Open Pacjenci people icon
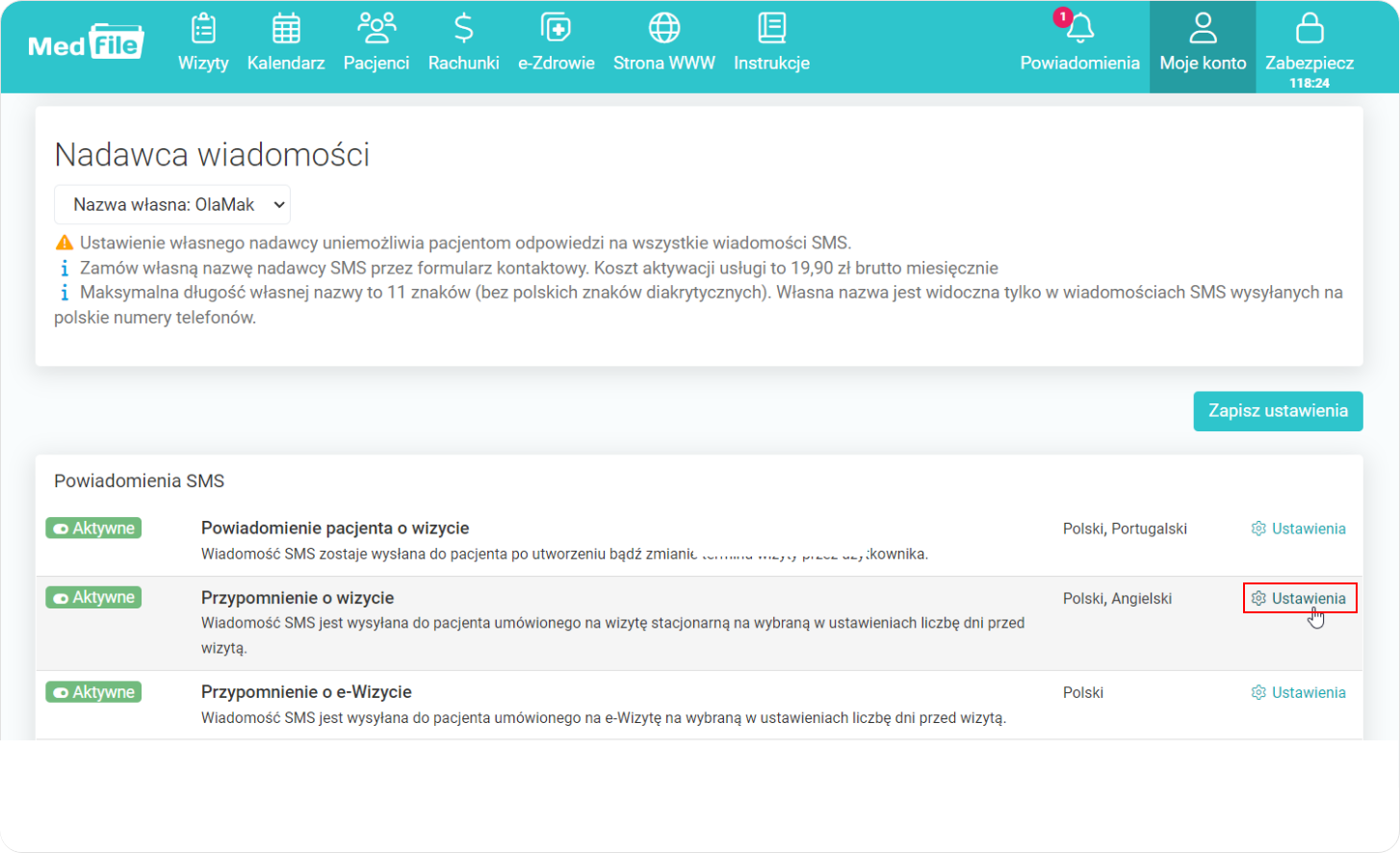Viewport: 1400px width, 853px height. [376, 28]
